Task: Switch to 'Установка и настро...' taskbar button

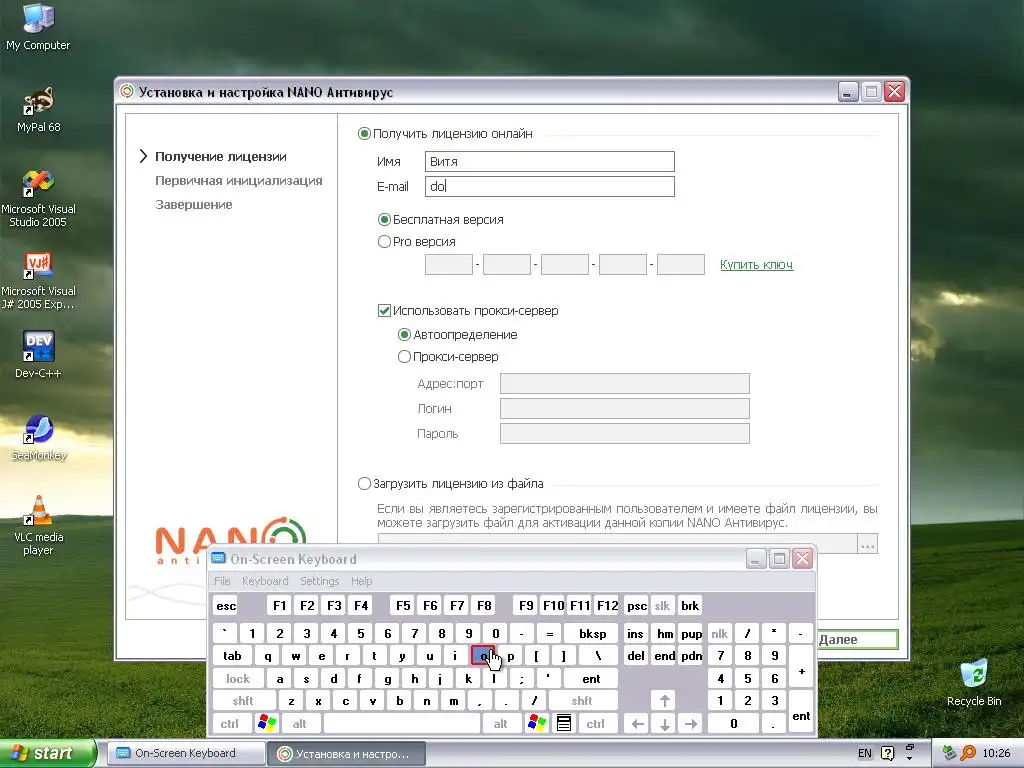Action: coord(347,754)
